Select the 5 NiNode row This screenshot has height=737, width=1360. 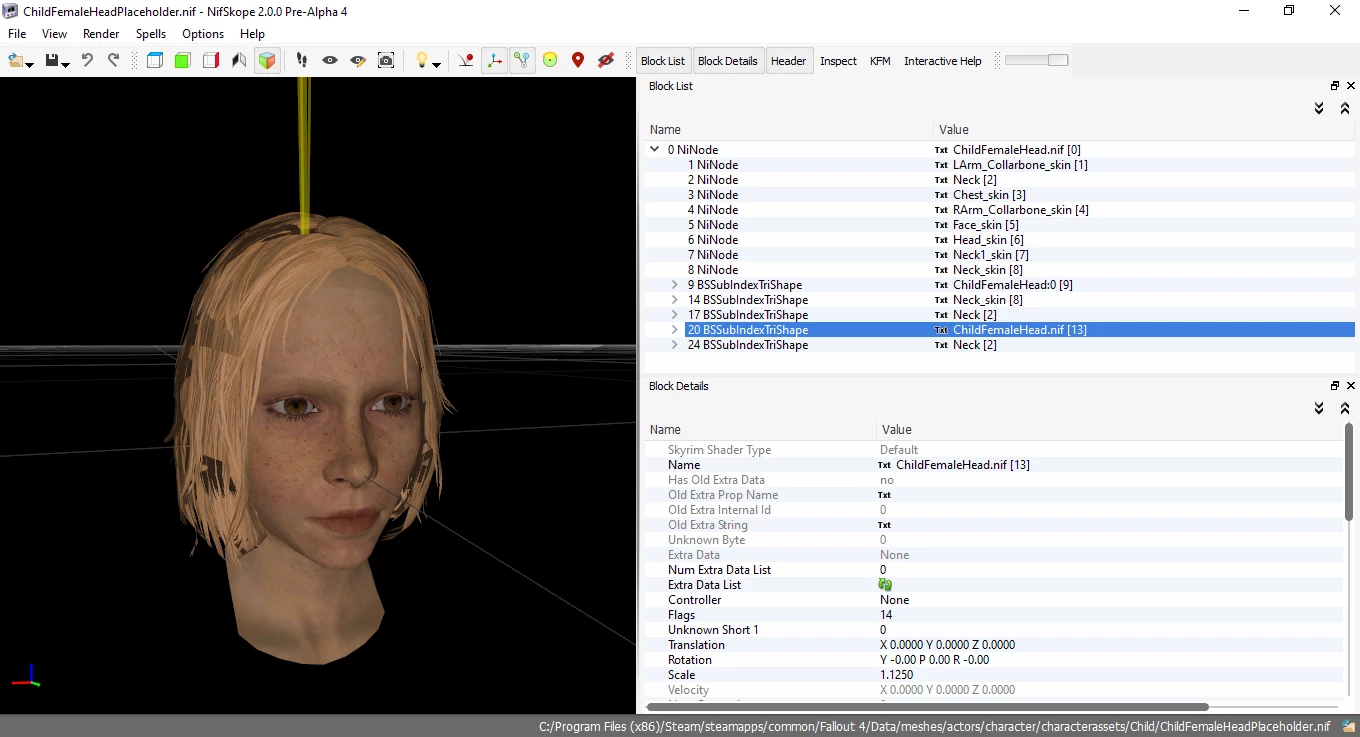(x=1001, y=225)
